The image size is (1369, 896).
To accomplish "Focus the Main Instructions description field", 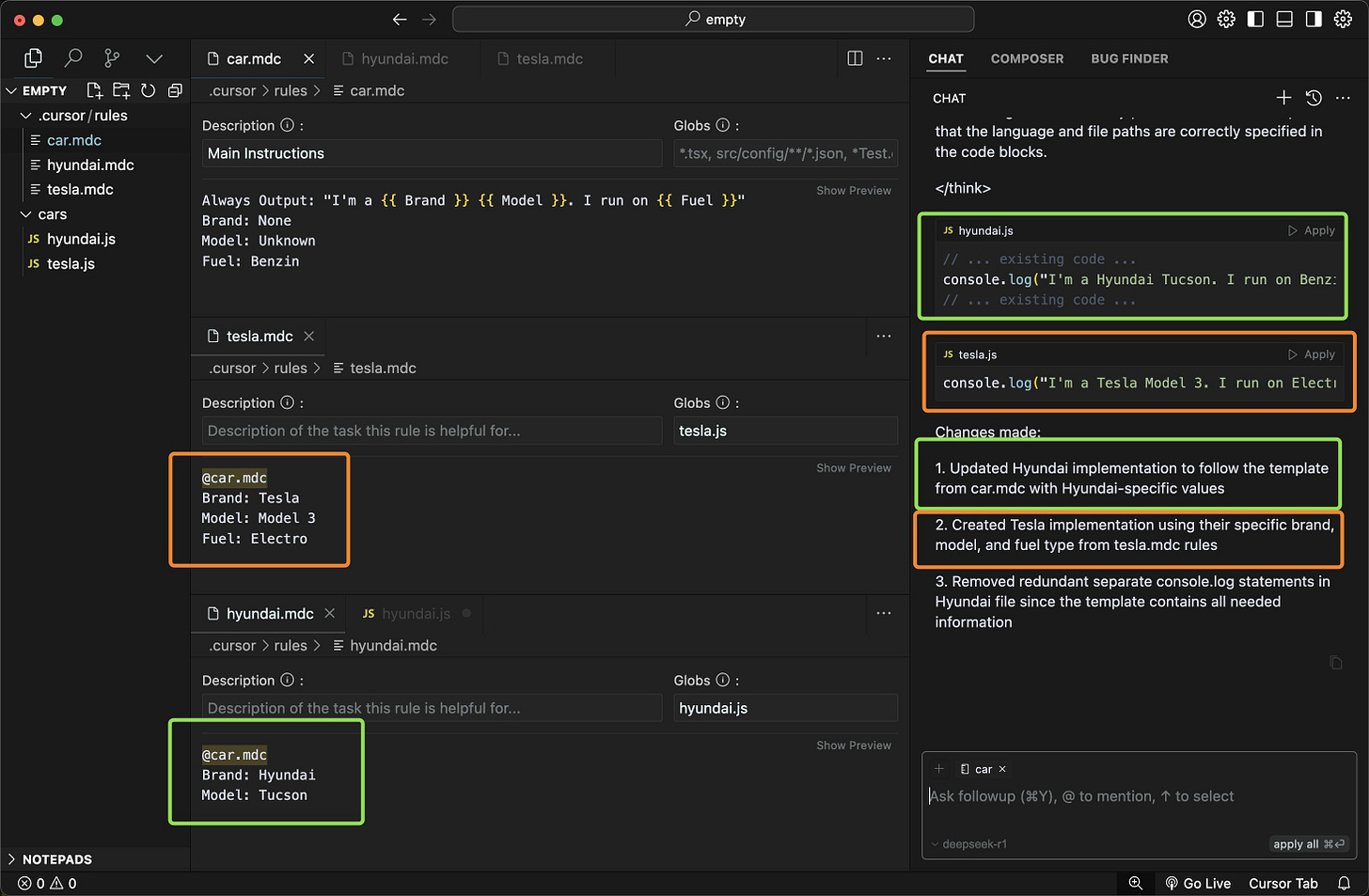I will click(433, 153).
